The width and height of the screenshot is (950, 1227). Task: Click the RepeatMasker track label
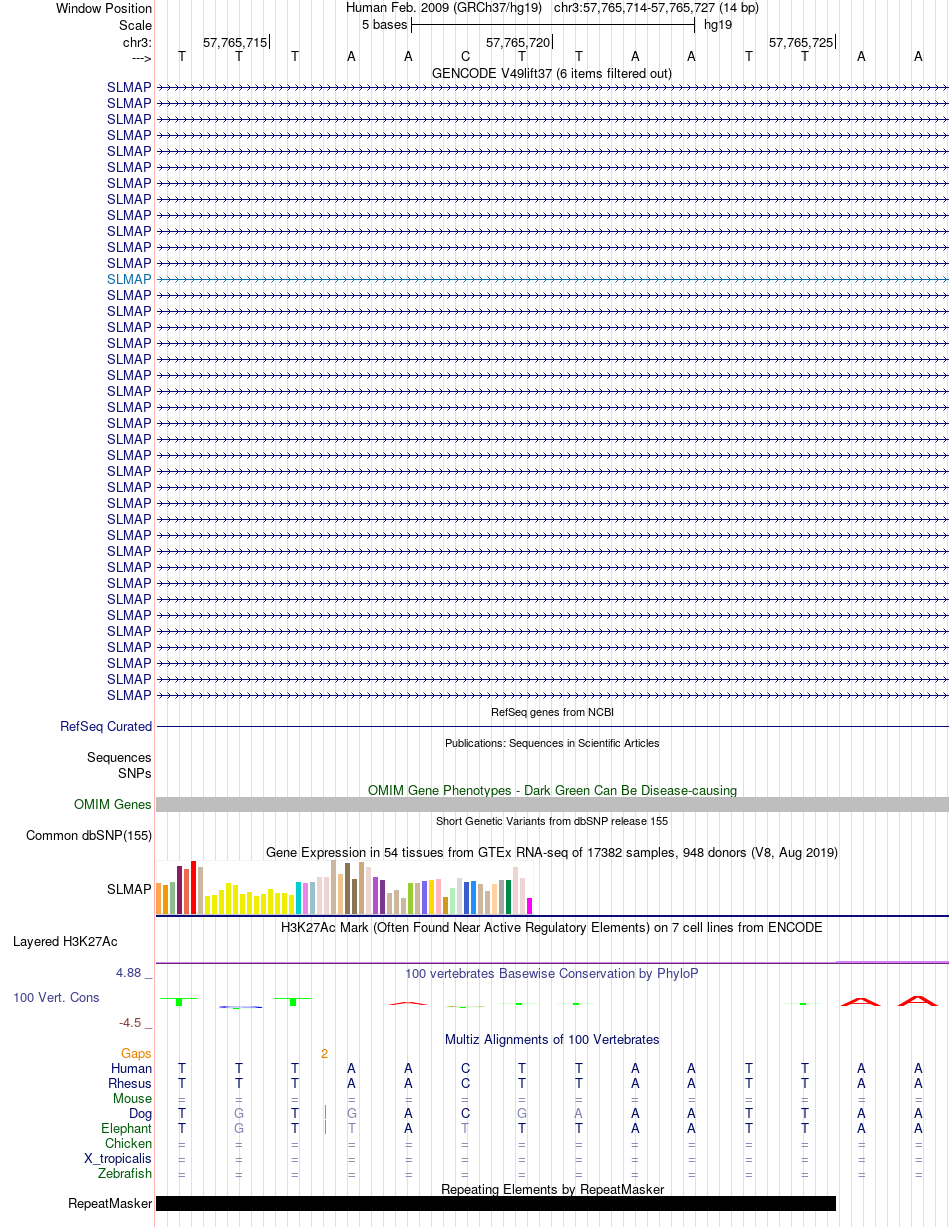(110, 1203)
